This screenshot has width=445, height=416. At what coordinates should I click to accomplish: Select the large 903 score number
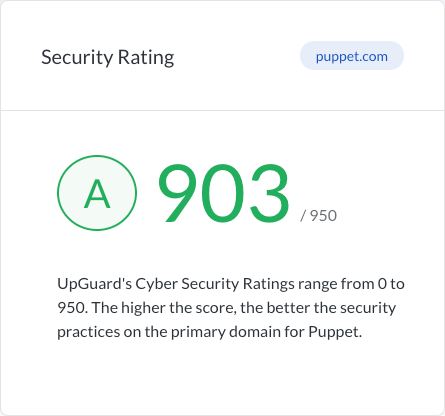point(223,193)
